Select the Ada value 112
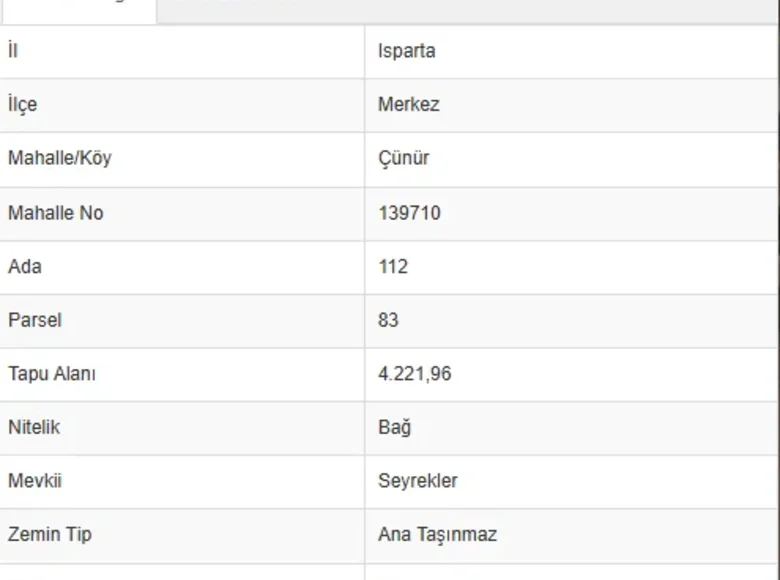This screenshot has height=580, width=780. point(393,267)
